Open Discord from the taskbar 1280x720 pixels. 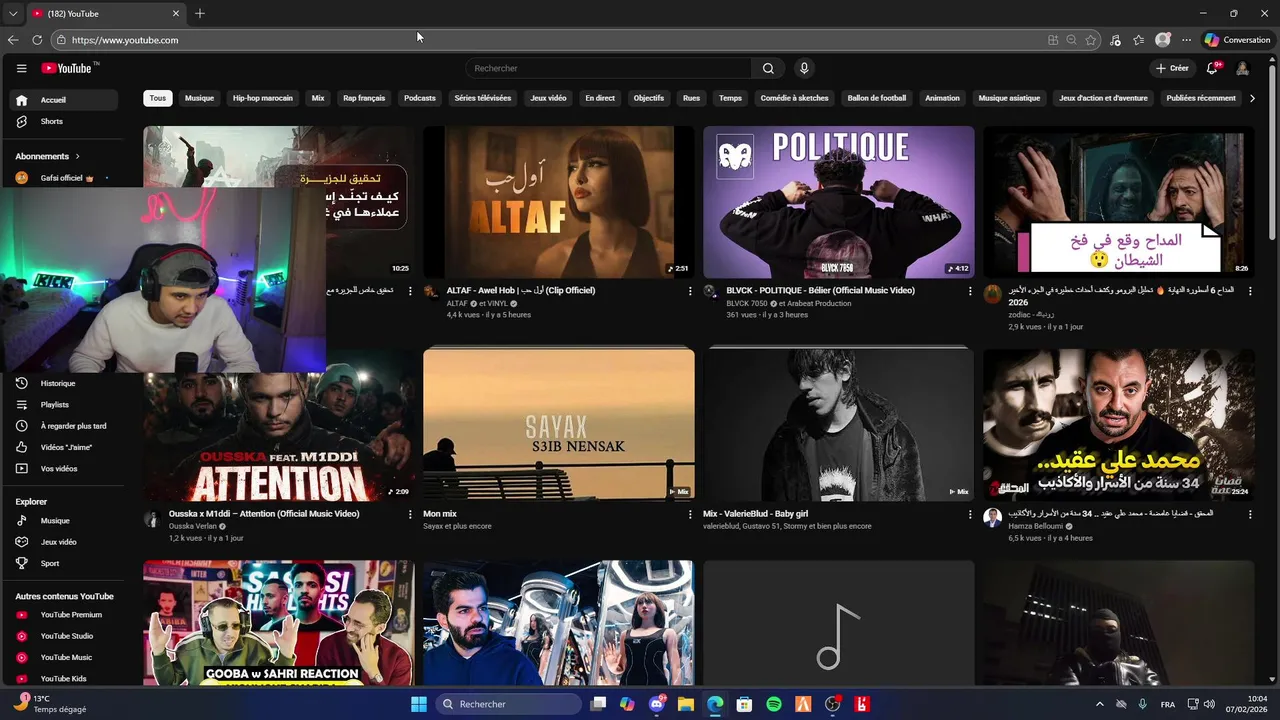click(657, 704)
